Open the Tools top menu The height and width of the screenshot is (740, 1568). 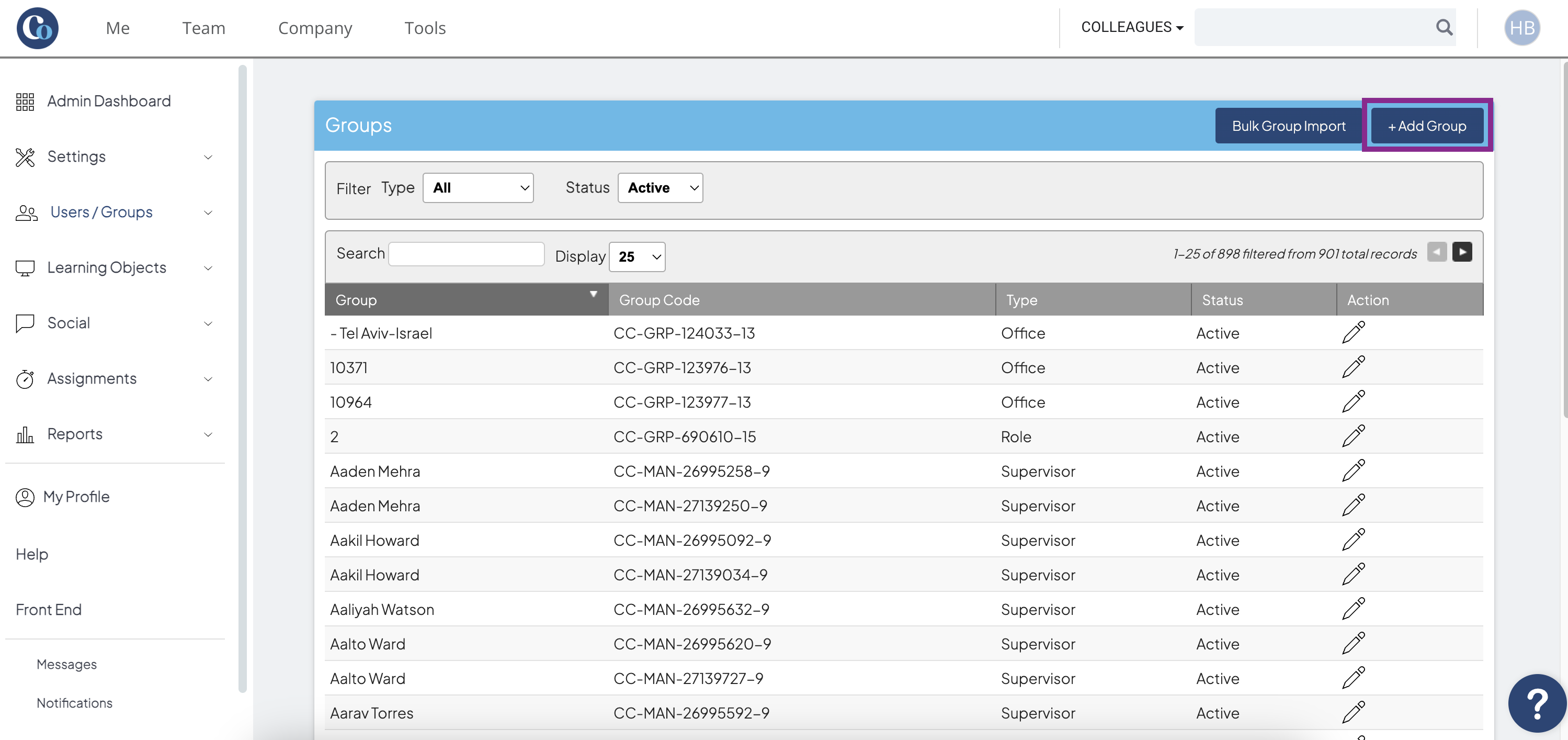[425, 28]
